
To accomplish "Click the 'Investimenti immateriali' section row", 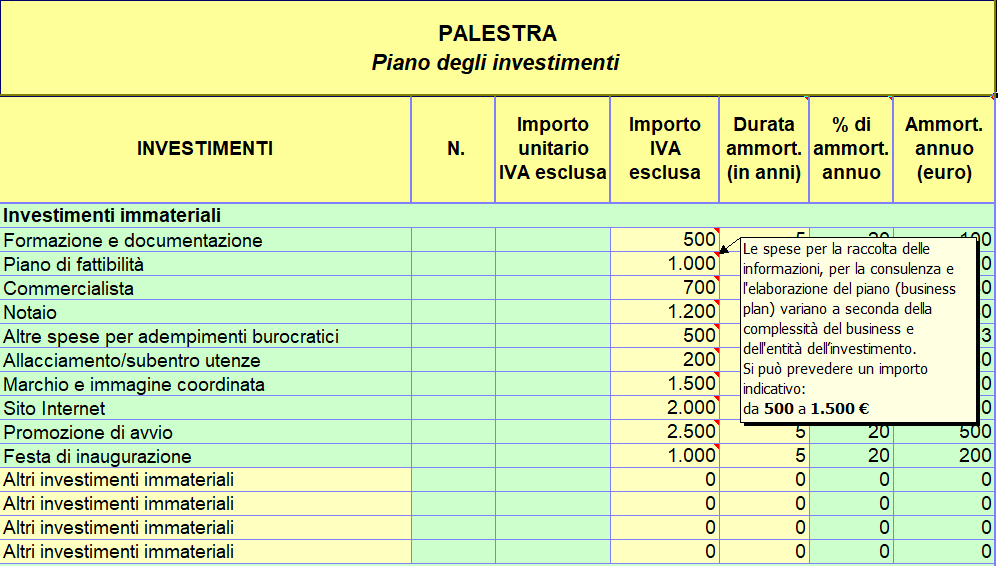I will [497, 216].
